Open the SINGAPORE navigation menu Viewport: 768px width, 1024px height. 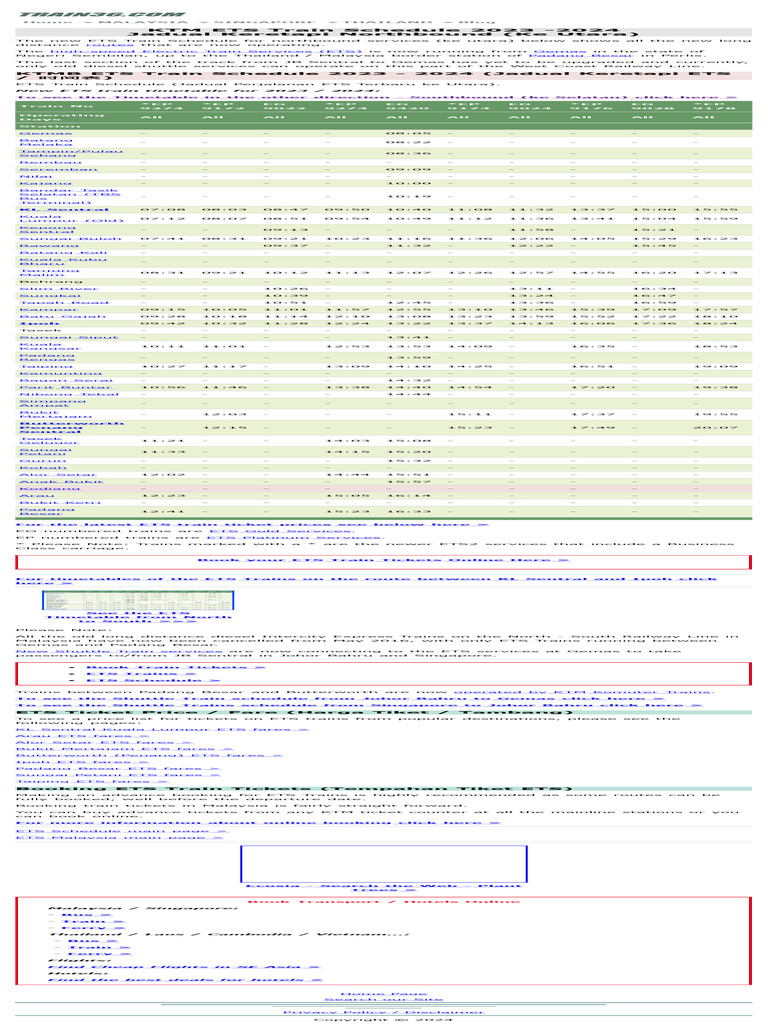[x=265, y=22]
